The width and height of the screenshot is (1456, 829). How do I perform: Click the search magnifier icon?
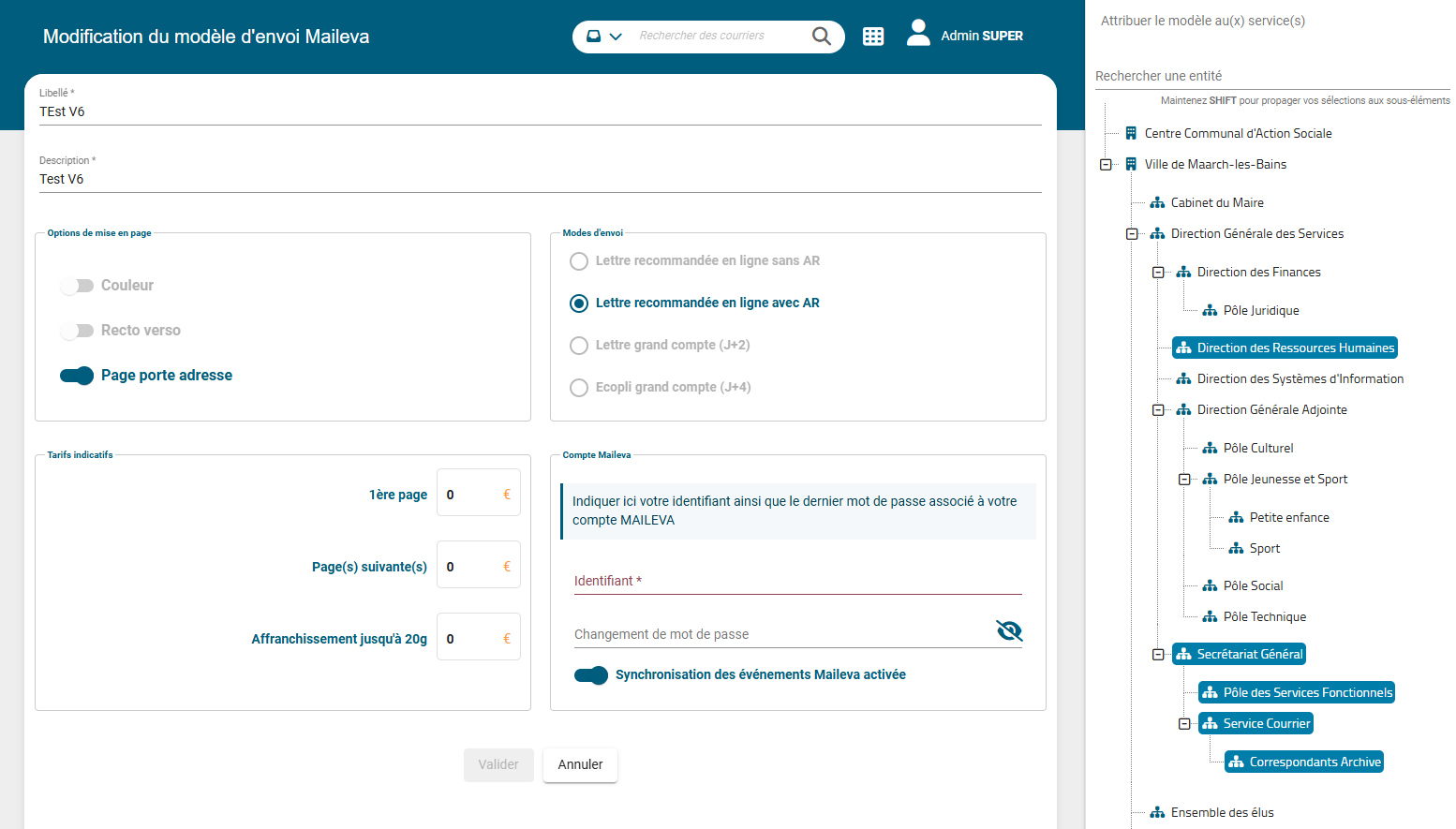[x=822, y=36]
